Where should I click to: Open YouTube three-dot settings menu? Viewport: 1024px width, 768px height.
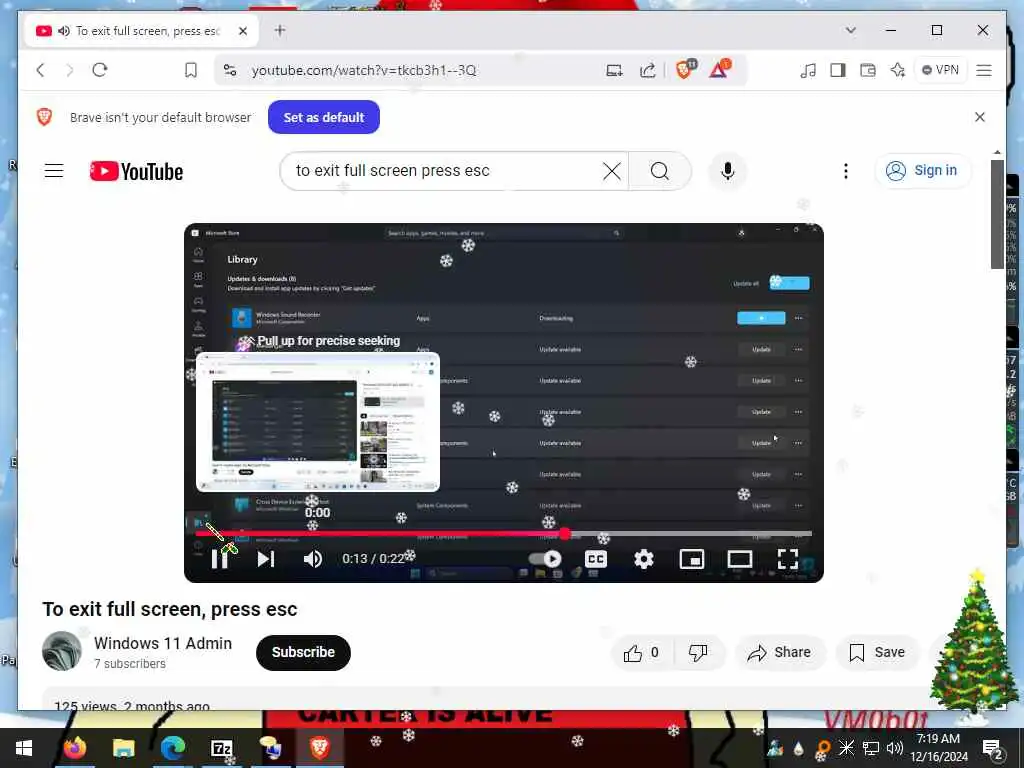click(846, 171)
